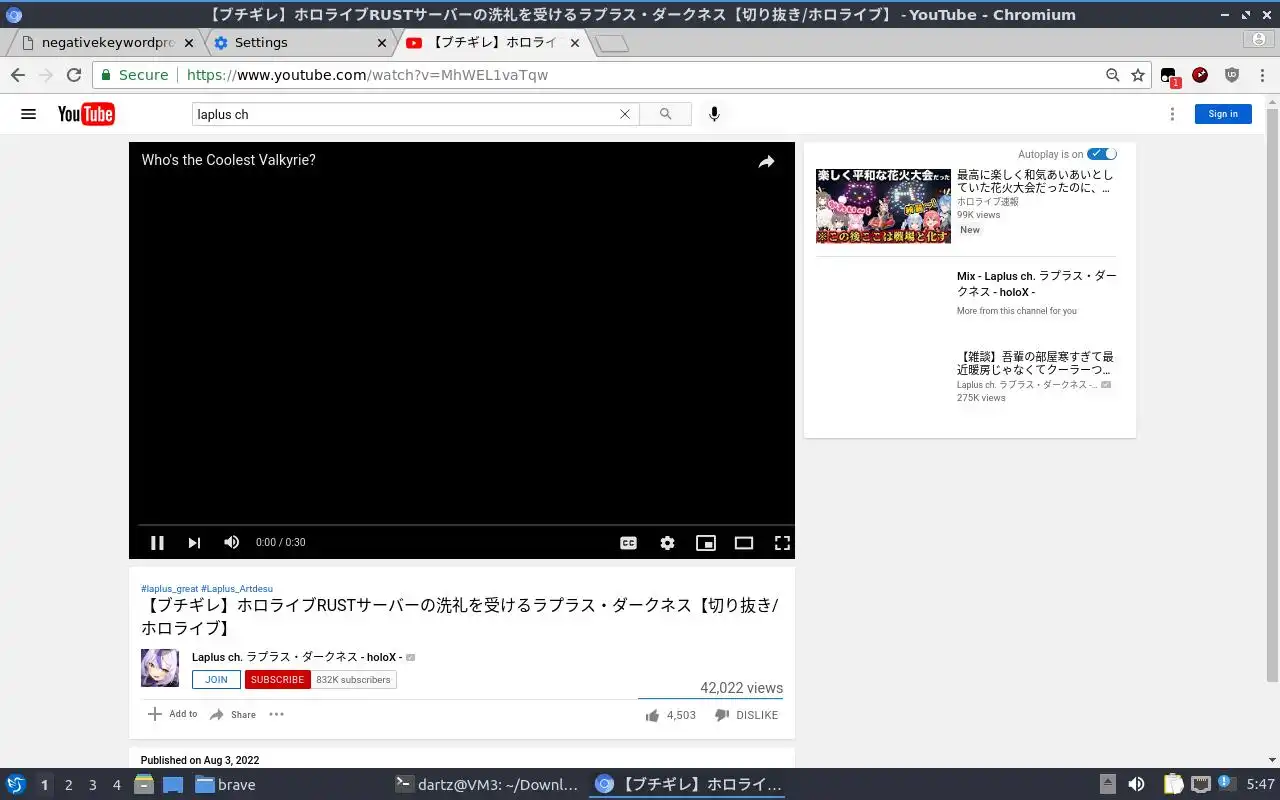
Task: Submit search with the magnifier button
Action: click(665, 114)
